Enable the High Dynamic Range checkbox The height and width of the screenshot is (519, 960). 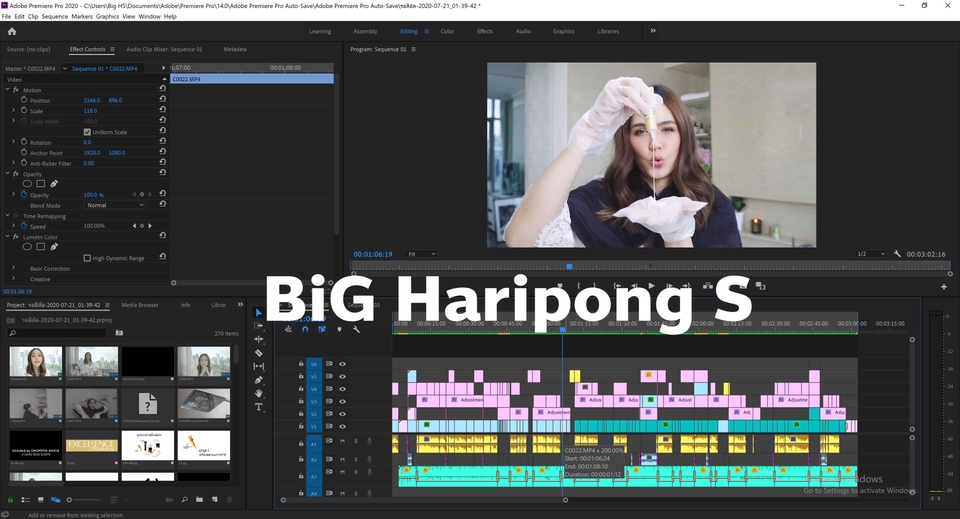click(x=87, y=258)
